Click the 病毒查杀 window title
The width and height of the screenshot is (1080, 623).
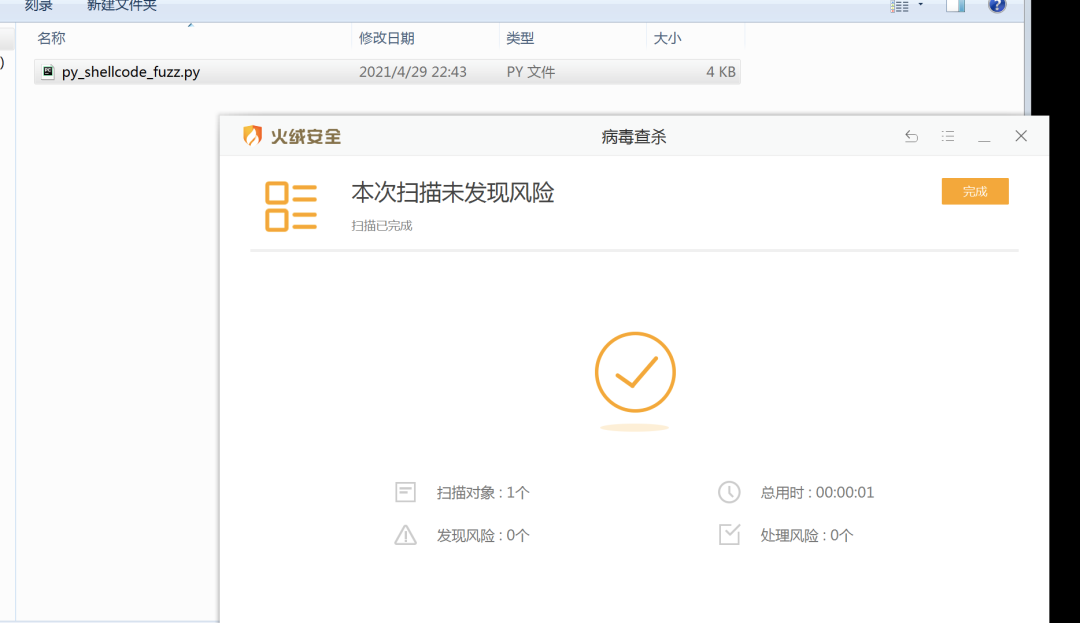point(634,137)
